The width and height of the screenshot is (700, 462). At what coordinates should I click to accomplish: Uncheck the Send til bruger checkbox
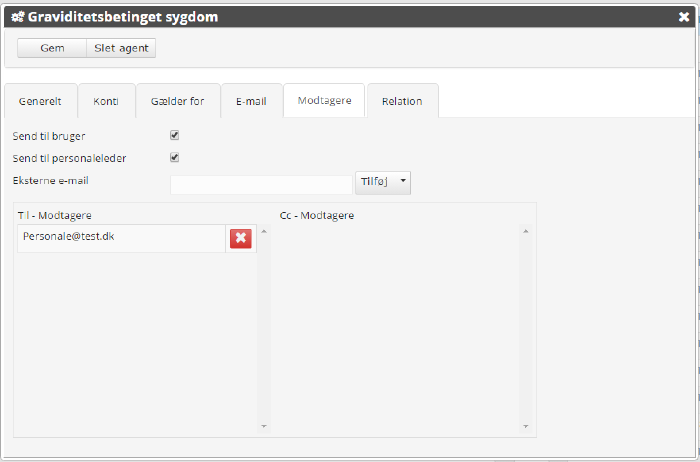coord(174,135)
